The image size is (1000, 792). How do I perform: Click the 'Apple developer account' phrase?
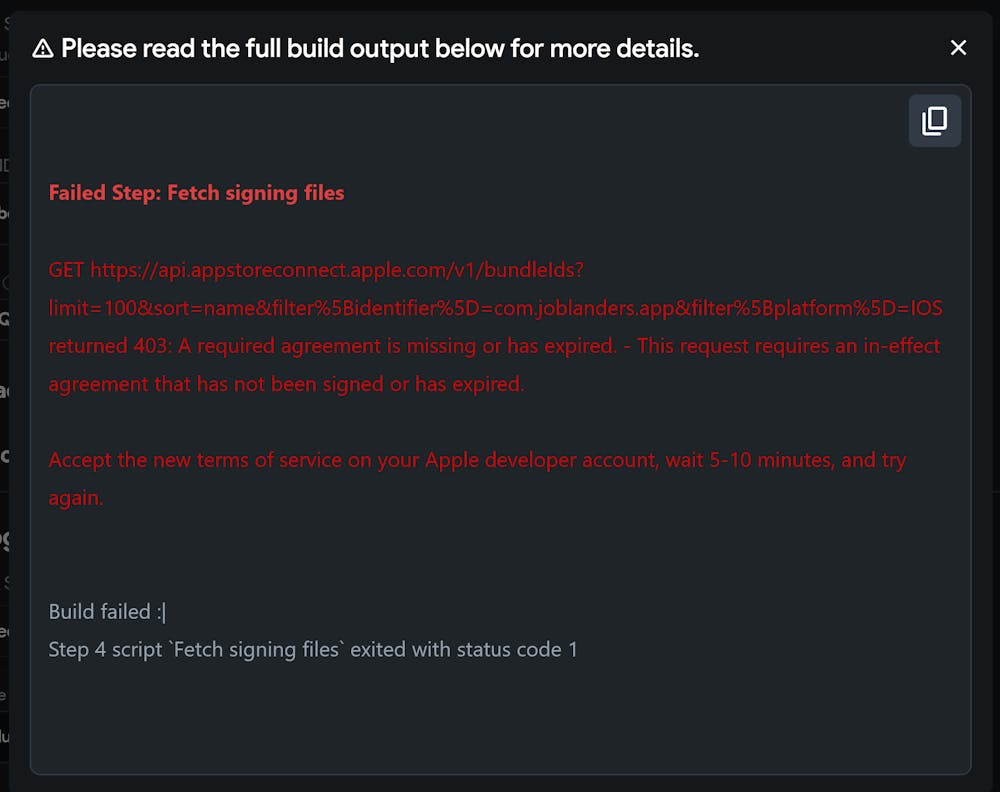coord(531,460)
